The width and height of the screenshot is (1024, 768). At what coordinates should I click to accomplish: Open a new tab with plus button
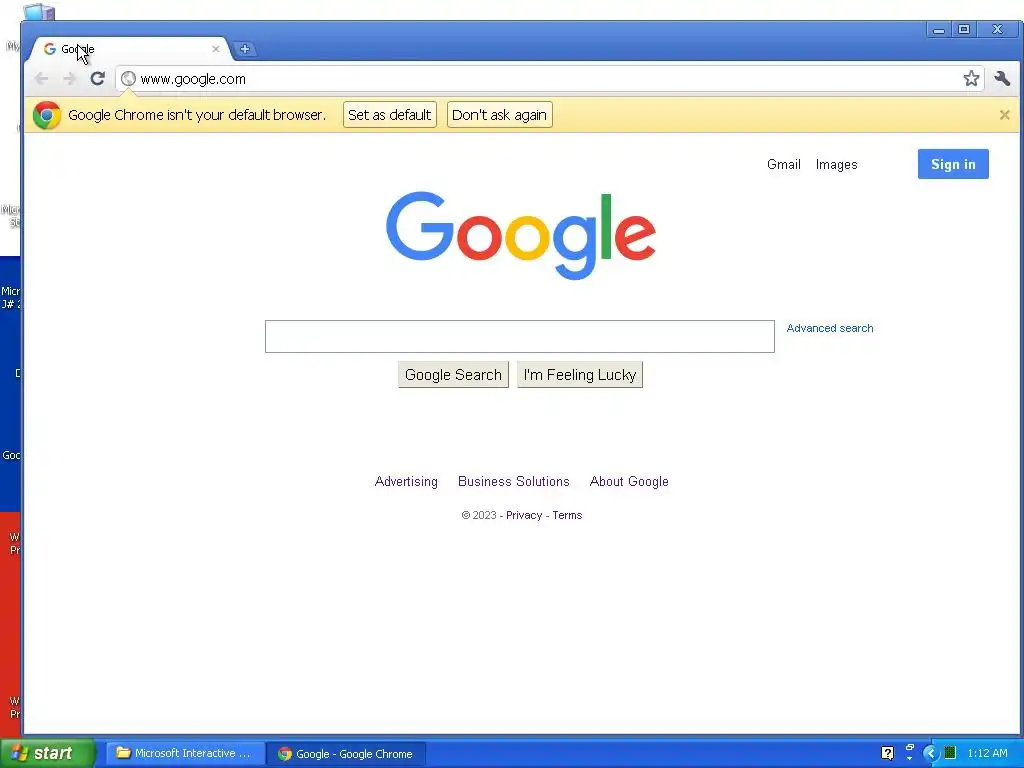tap(245, 49)
